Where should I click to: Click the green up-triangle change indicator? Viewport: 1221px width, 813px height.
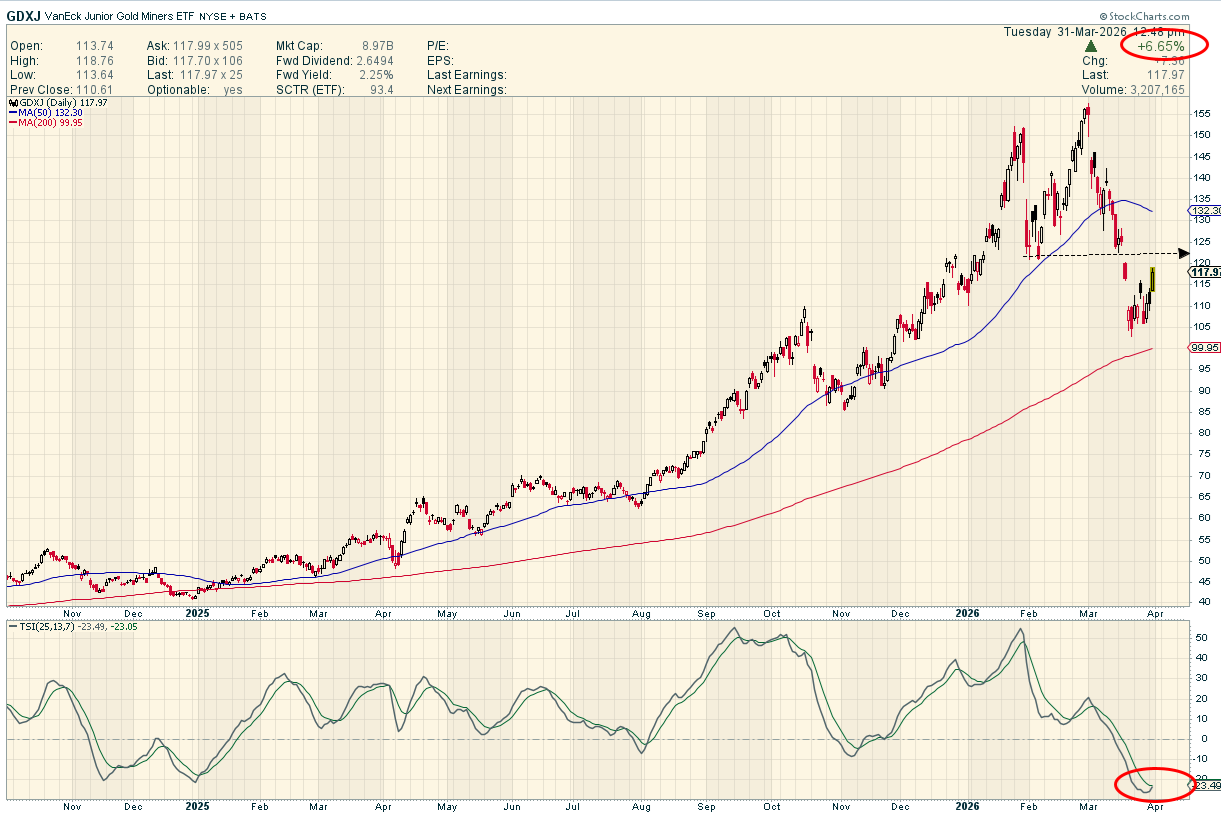tap(1091, 46)
